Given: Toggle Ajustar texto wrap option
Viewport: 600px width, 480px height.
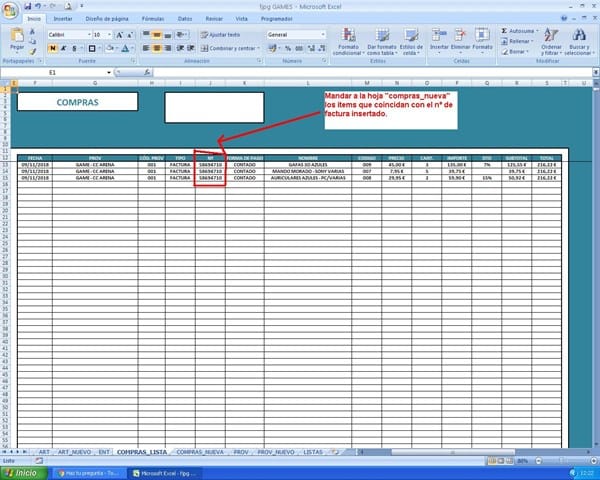Looking at the screenshot, I should pyautogui.click(x=222, y=34).
